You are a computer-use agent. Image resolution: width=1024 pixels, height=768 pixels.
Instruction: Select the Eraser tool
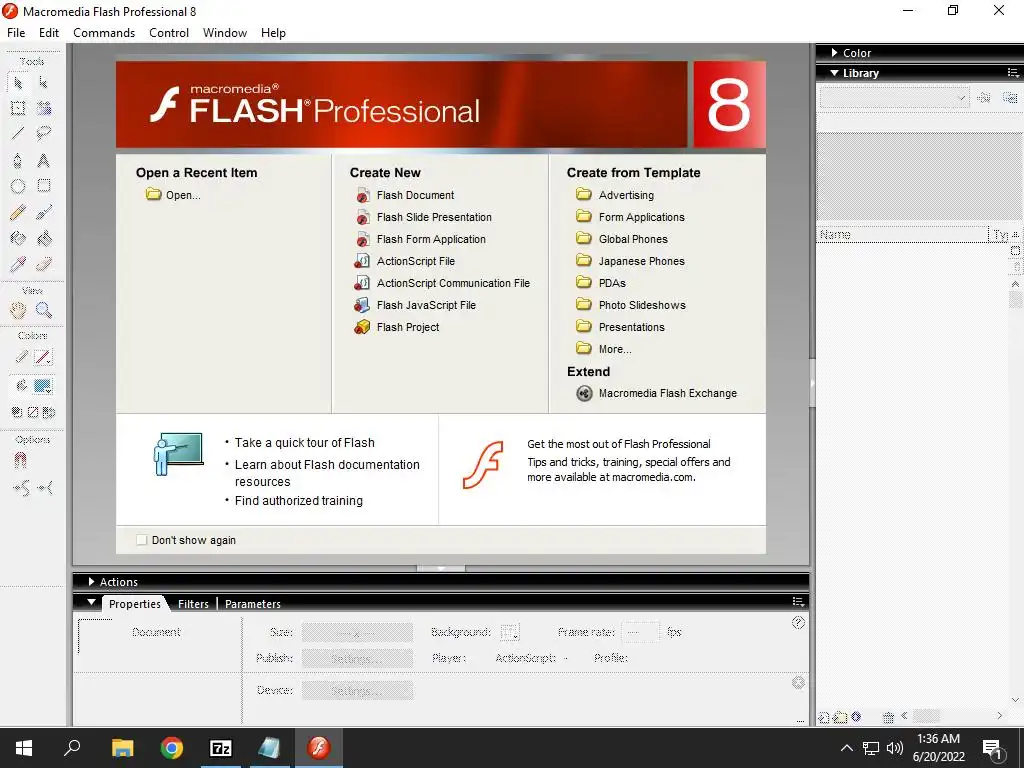[44, 264]
